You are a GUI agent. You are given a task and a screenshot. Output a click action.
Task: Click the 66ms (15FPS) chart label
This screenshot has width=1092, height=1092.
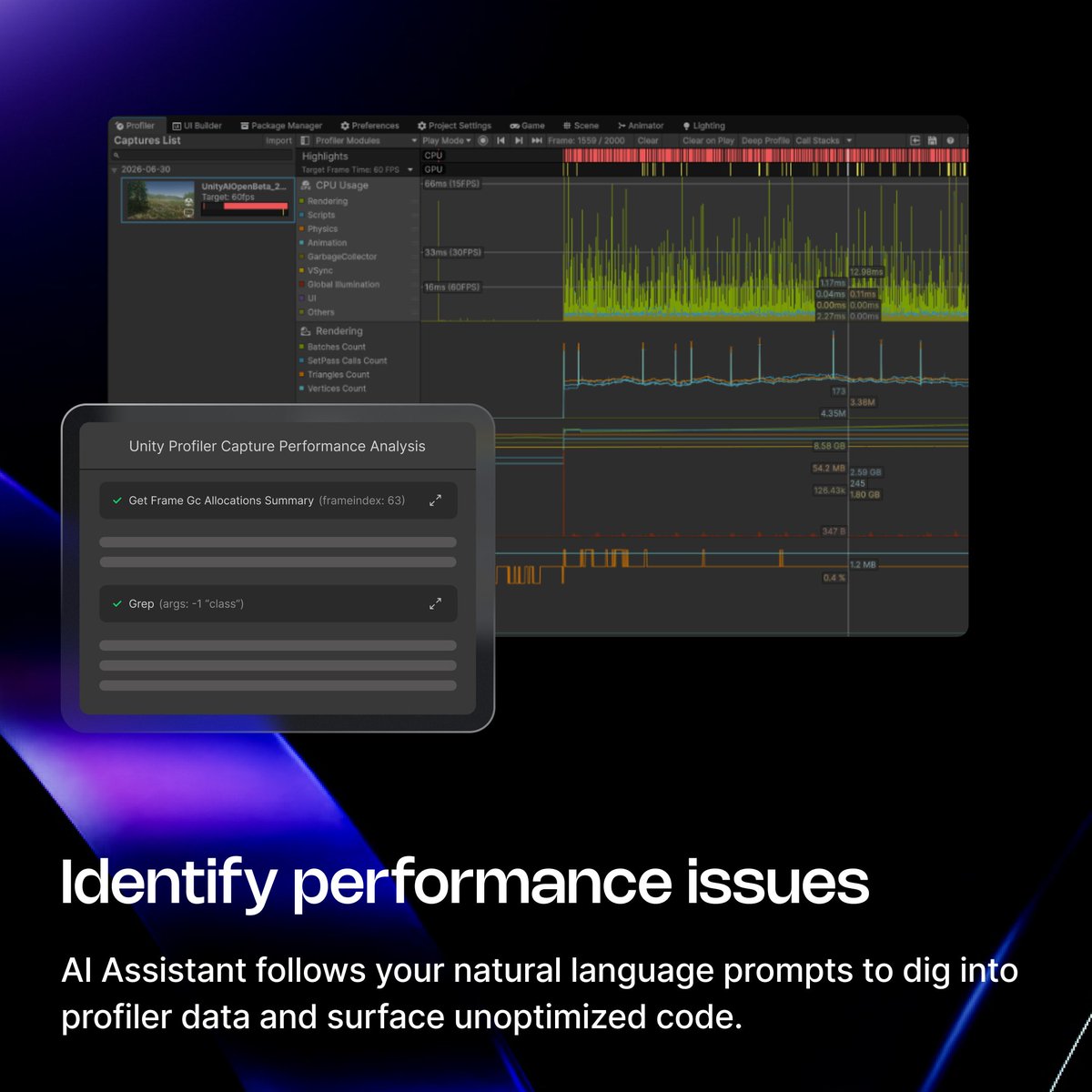point(452,184)
